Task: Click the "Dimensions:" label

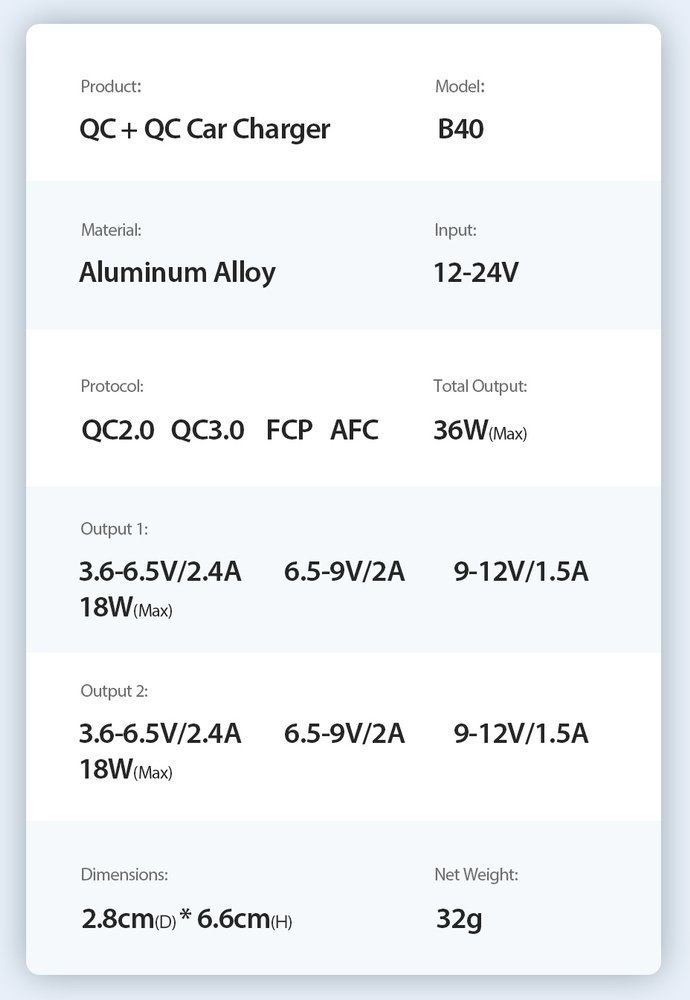Action: (124, 875)
